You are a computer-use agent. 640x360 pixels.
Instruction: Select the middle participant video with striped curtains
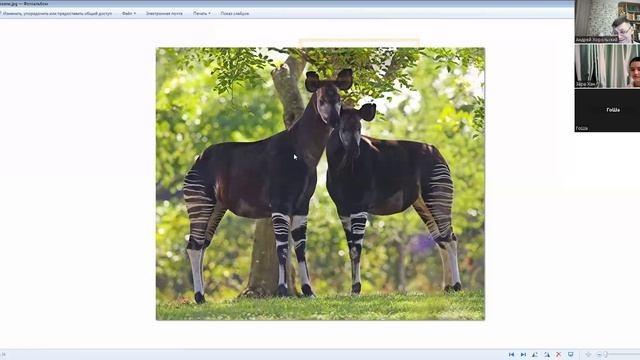point(607,66)
